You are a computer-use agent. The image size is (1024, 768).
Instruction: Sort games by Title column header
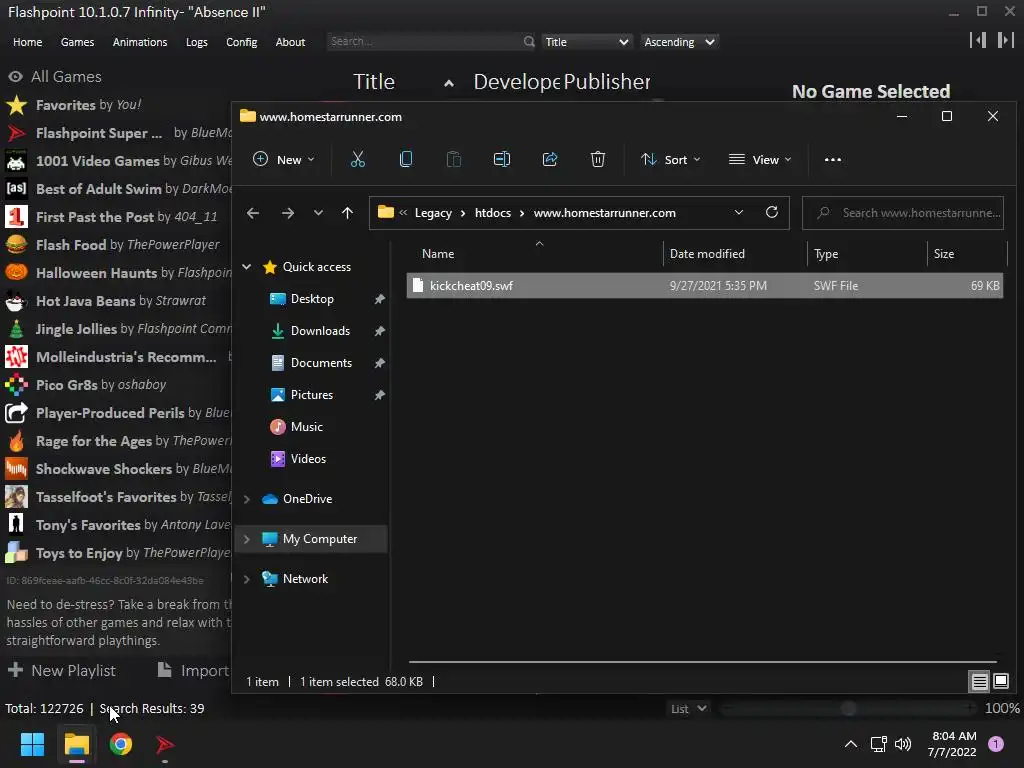point(374,82)
